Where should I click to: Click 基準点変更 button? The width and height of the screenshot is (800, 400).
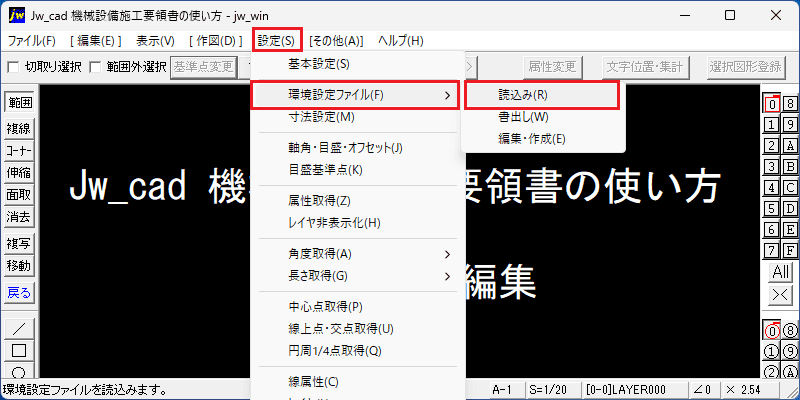point(204,67)
